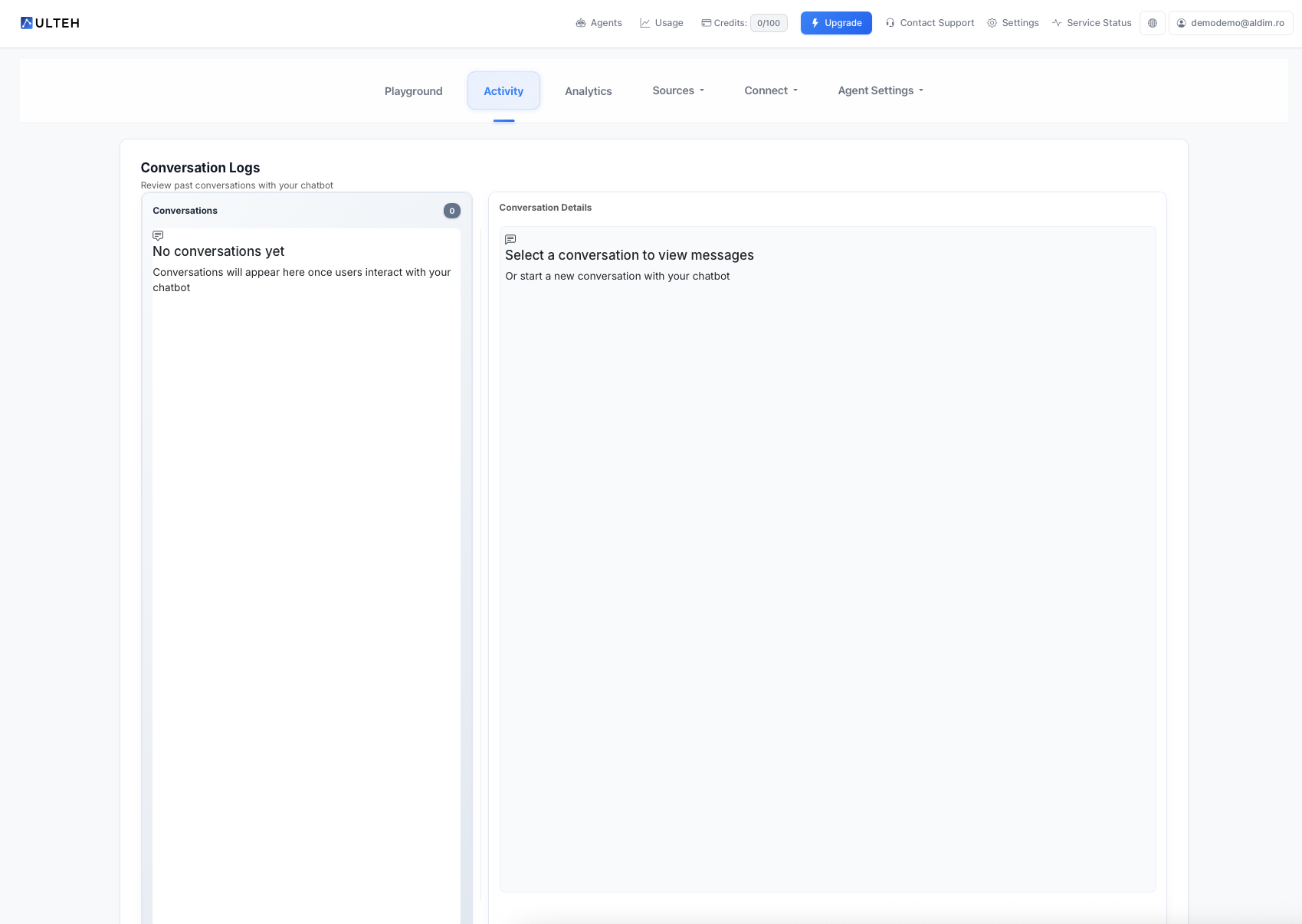Viewport: 1302px width, 924px height.
Task: Open the Analytics tab
Action: pyautogui.click(x=588, y=90)
